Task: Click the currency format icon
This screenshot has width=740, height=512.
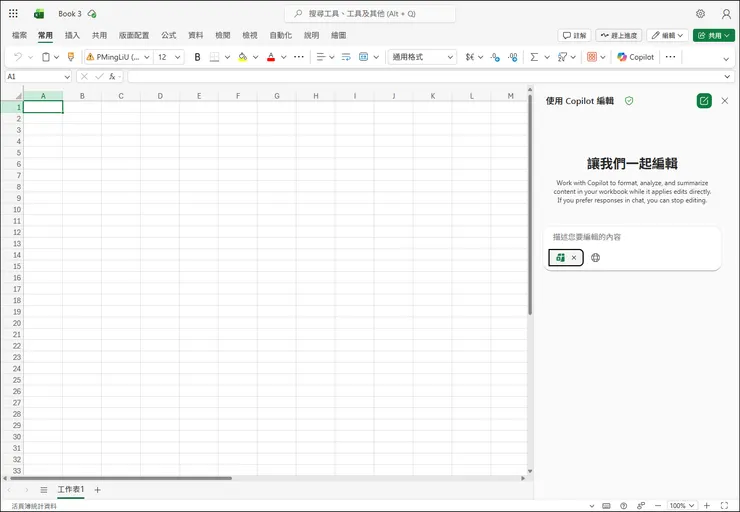Action: point(470,57)
